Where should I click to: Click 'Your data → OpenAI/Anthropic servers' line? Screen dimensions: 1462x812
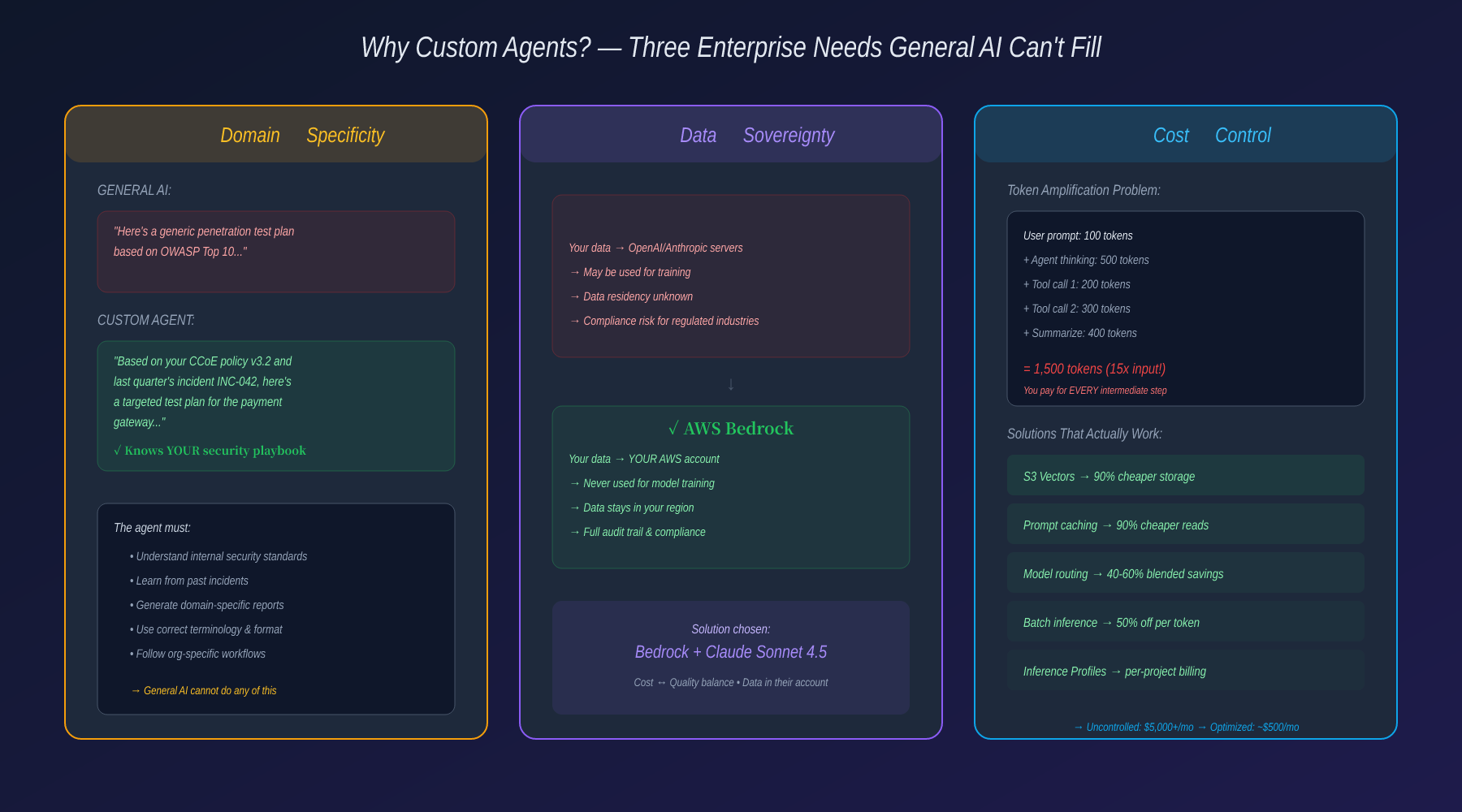tap(655, 248)
